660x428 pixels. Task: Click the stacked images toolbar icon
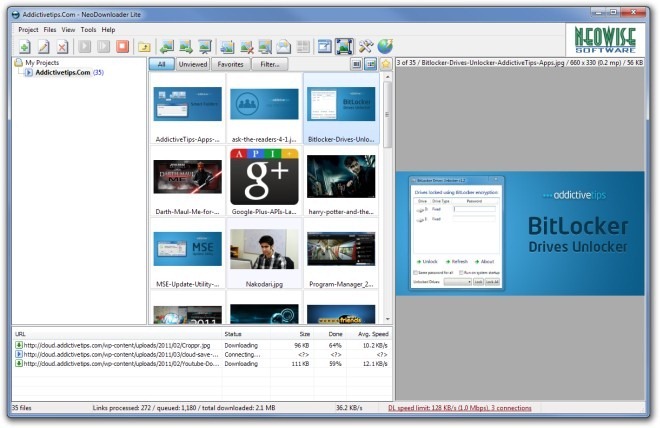coord(265,46)
